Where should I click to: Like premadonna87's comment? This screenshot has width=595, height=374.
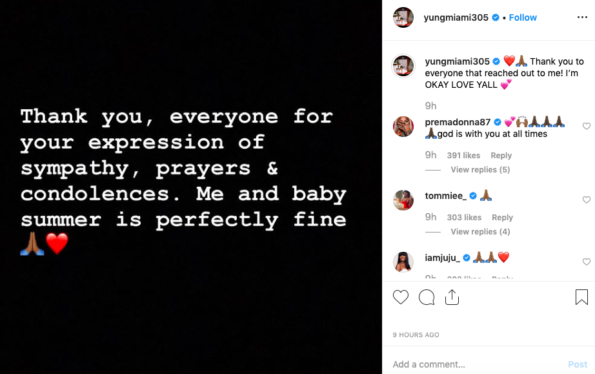click(x=586, y=126)
